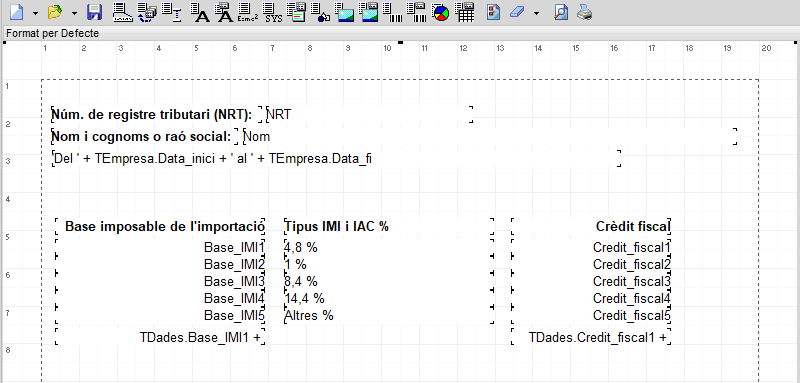This screenshot has width=800, height=383.
Task: Click the toolbar icon with colored text lines
Action: 296,12
